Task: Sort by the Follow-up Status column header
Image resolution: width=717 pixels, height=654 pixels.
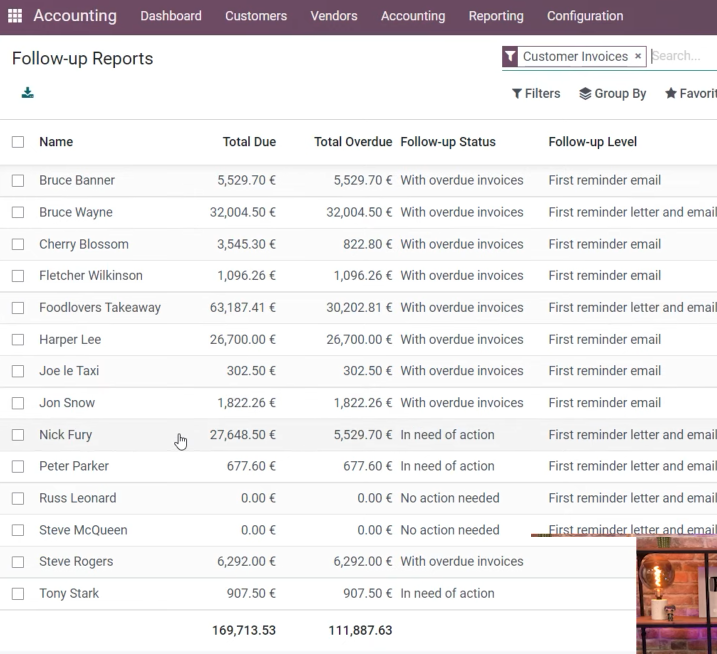Action: coord(448,142)
